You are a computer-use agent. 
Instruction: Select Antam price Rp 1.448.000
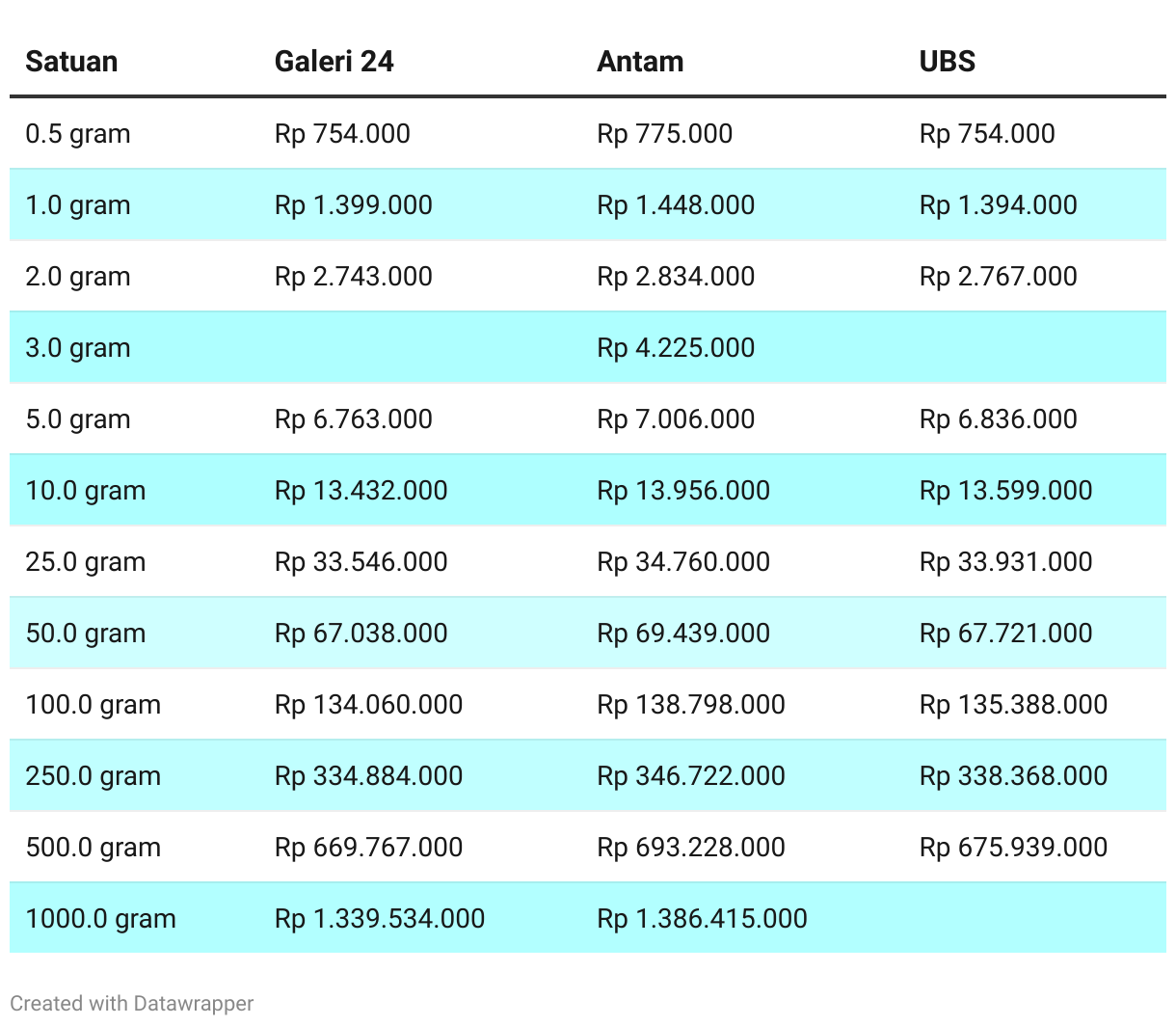click(676, 204)
